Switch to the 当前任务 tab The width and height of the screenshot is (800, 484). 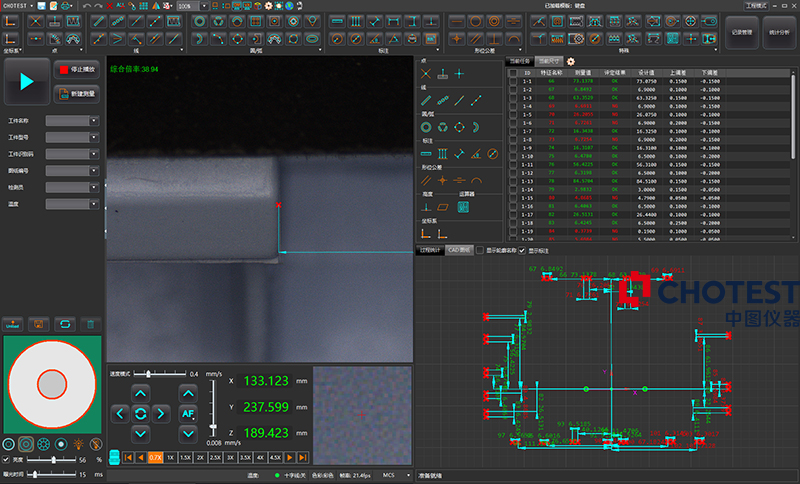click(520, 62)
